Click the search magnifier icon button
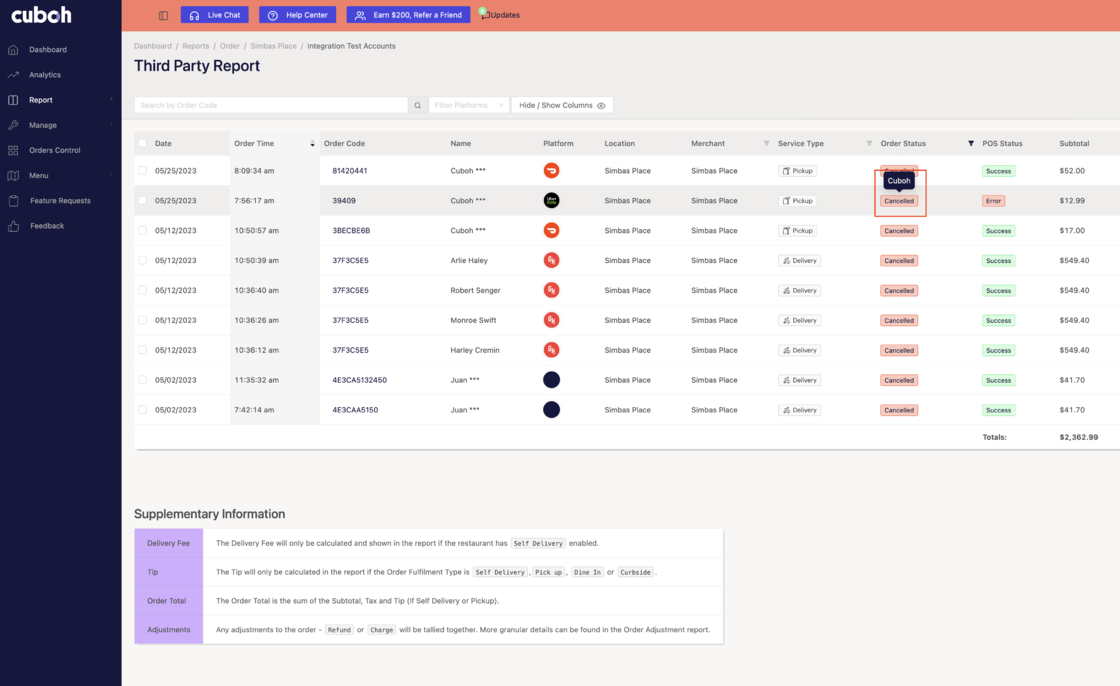 418,105
